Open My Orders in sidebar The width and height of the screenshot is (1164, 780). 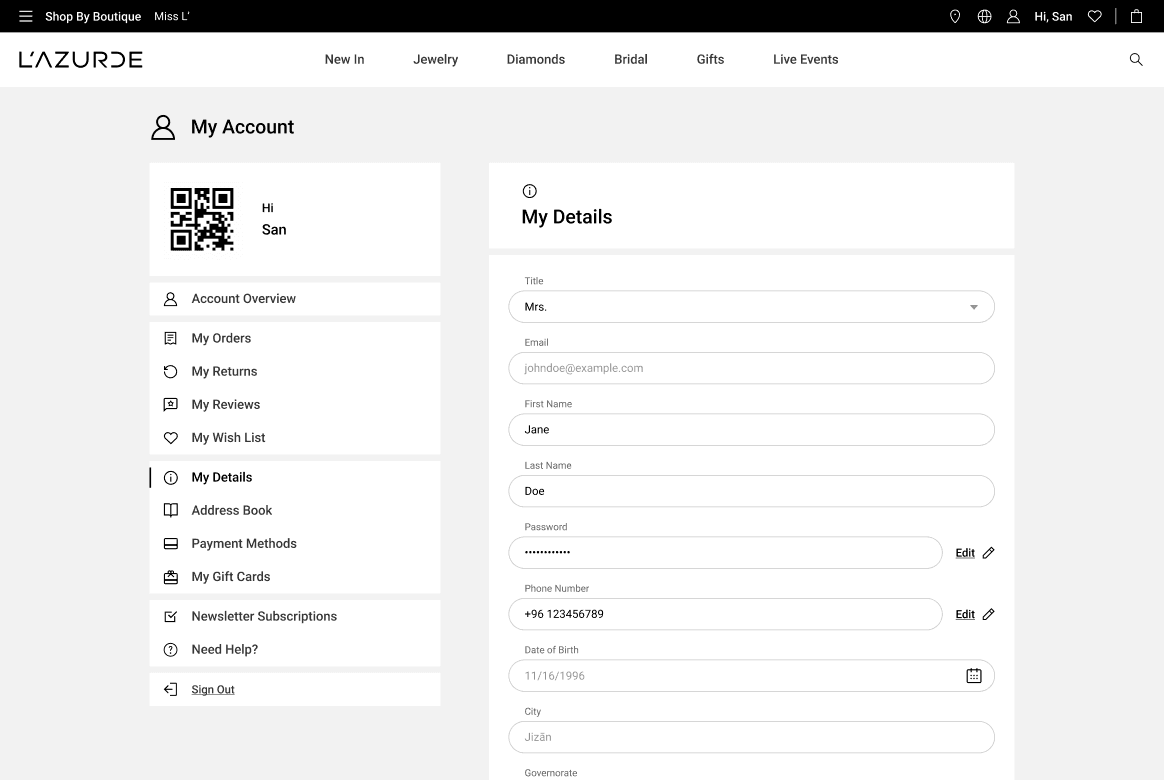tap(221, 339)
